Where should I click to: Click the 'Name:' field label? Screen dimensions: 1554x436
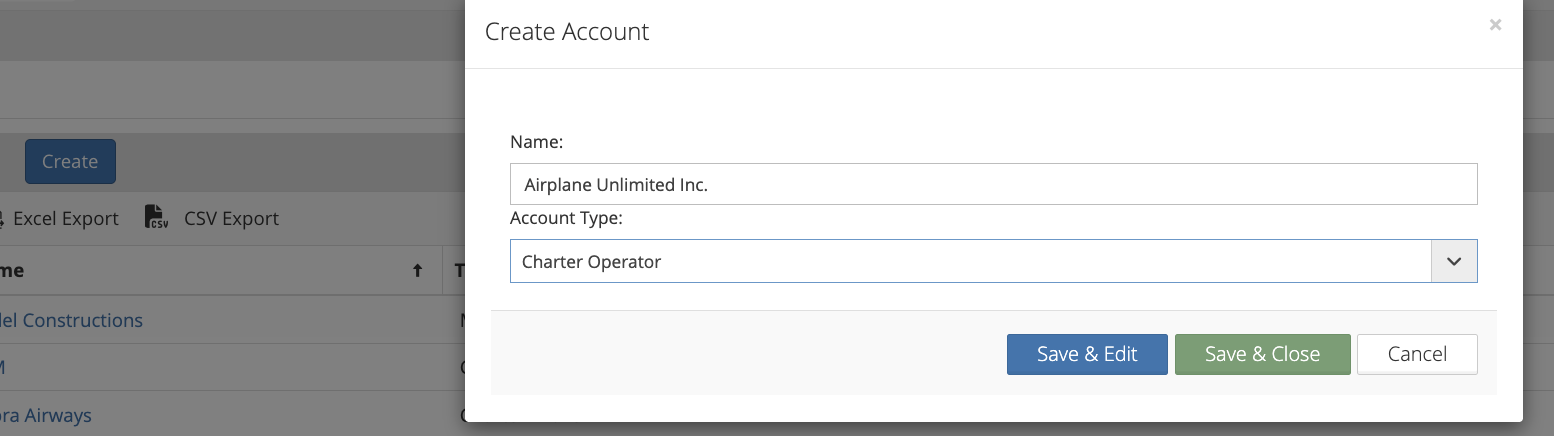coord(537,142)
